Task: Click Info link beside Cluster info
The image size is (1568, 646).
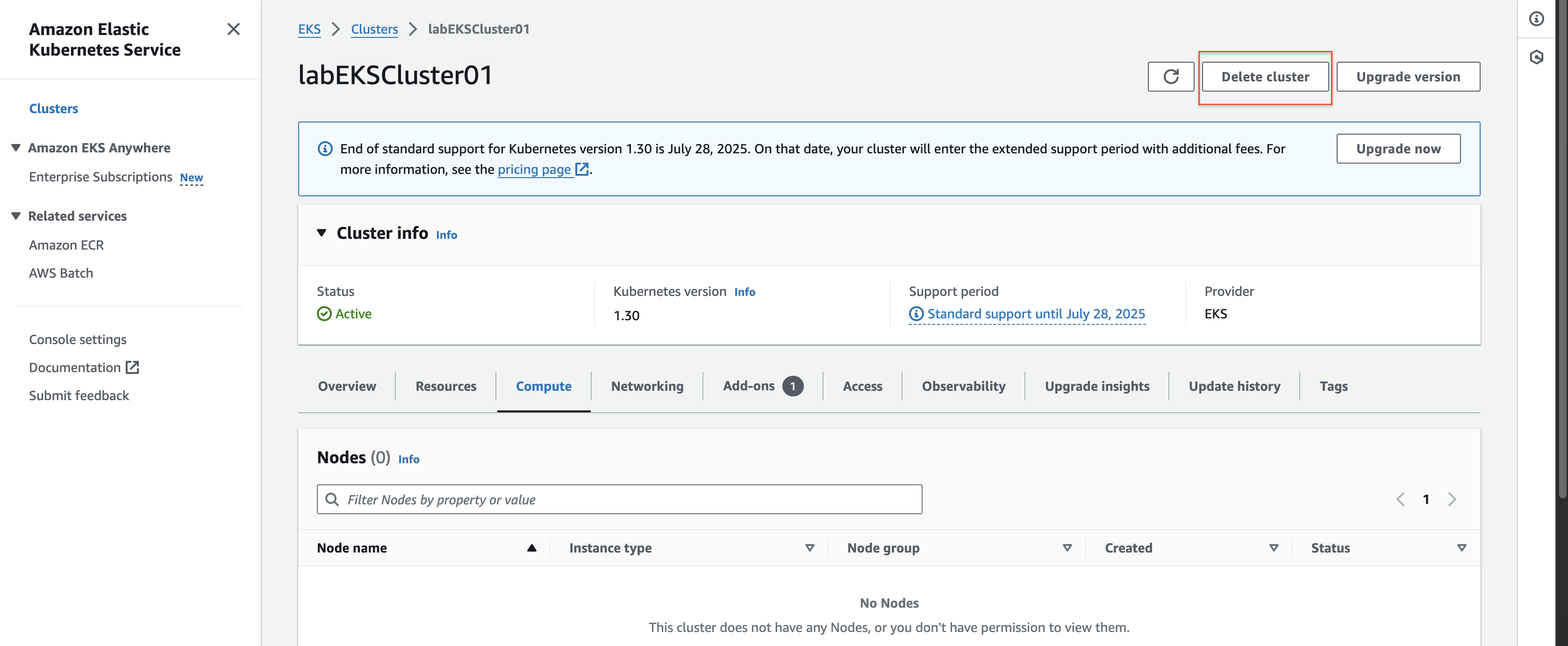Action: pos(446,234)
